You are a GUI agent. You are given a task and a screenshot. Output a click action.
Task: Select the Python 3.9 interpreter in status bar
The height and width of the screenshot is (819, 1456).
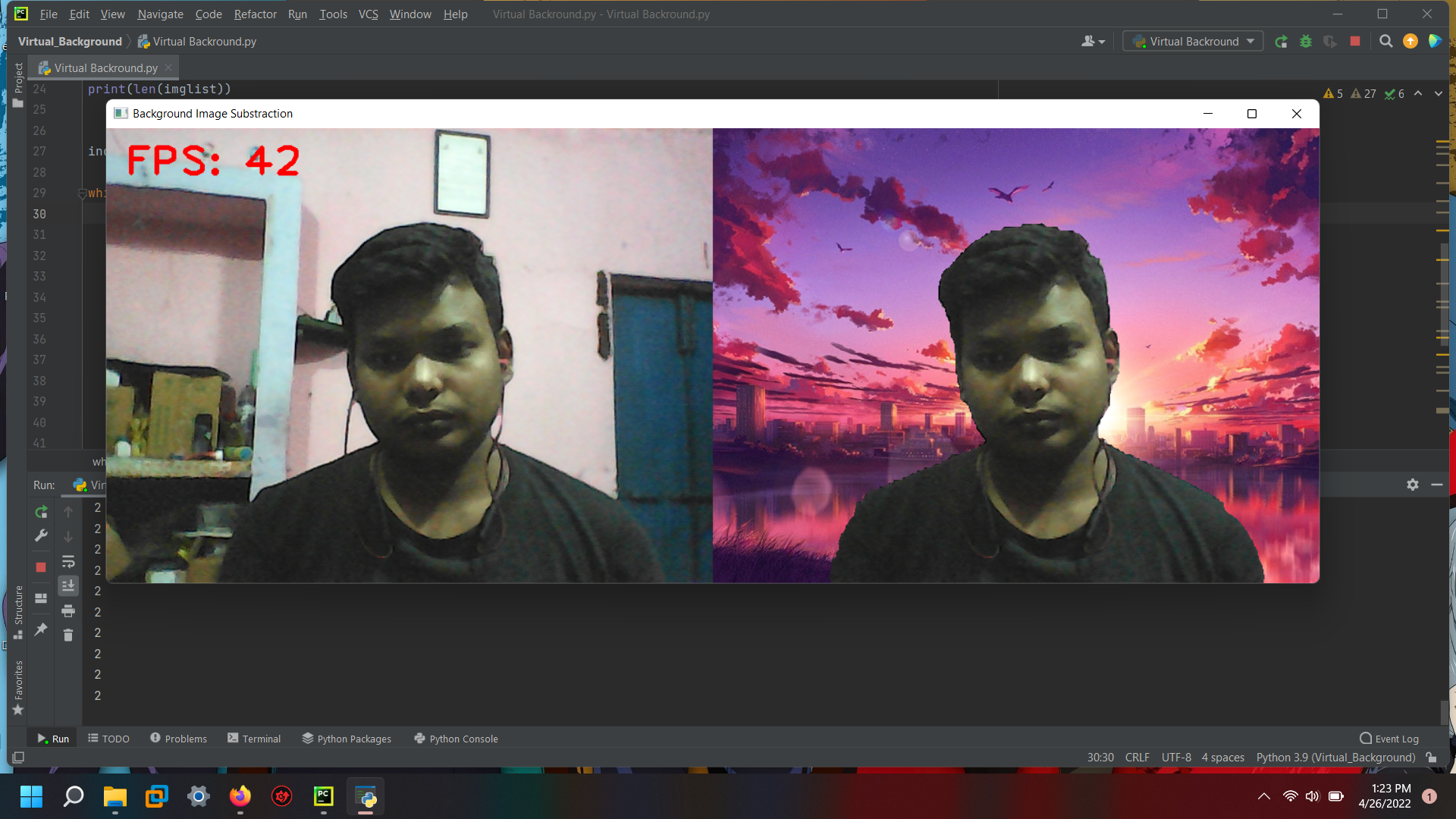click(1335, 757)
